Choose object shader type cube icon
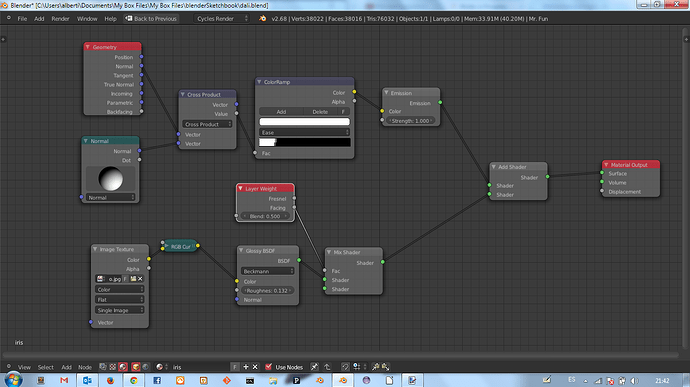Screen dimensions: 690x387 (136, 367)
